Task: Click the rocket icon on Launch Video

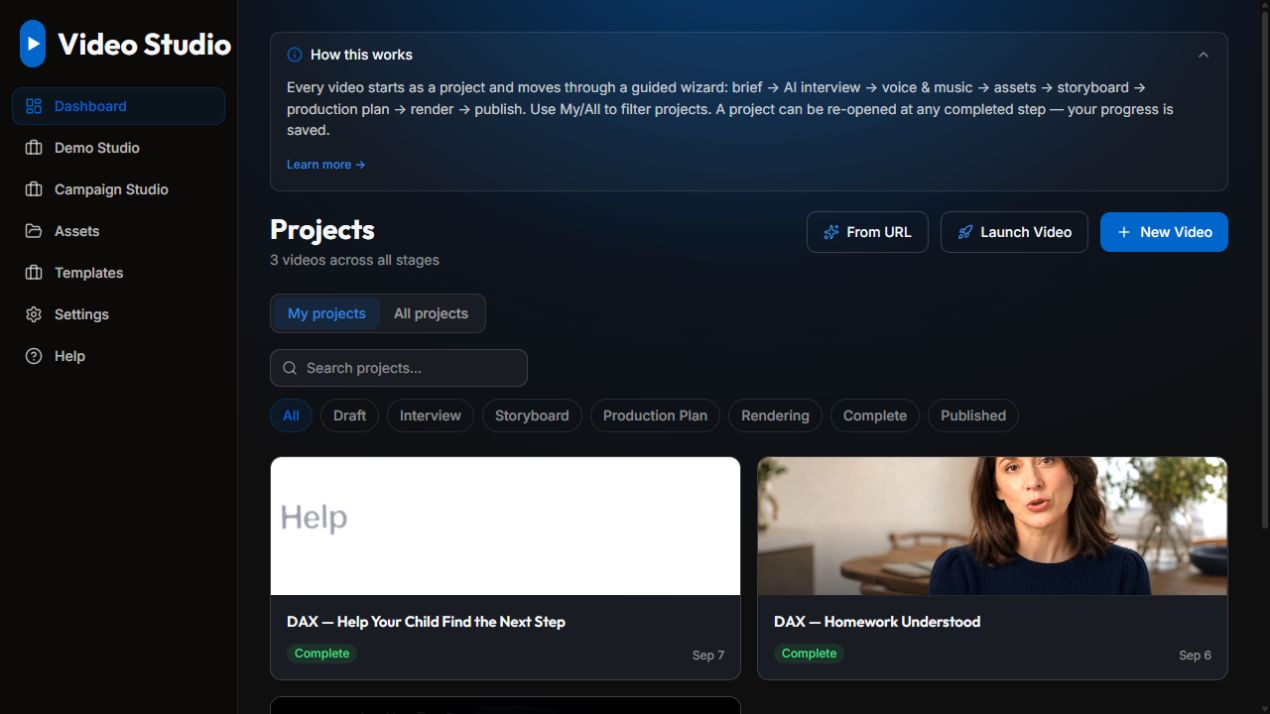Action: click(965, 232)
